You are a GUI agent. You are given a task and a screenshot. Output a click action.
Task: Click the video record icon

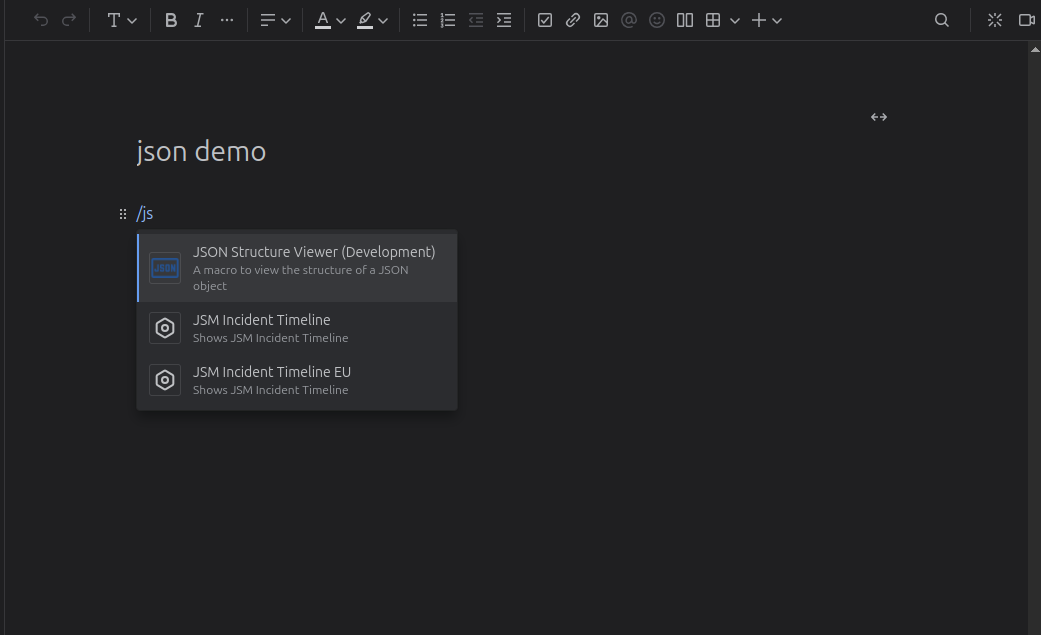(x=1026, y=20)
